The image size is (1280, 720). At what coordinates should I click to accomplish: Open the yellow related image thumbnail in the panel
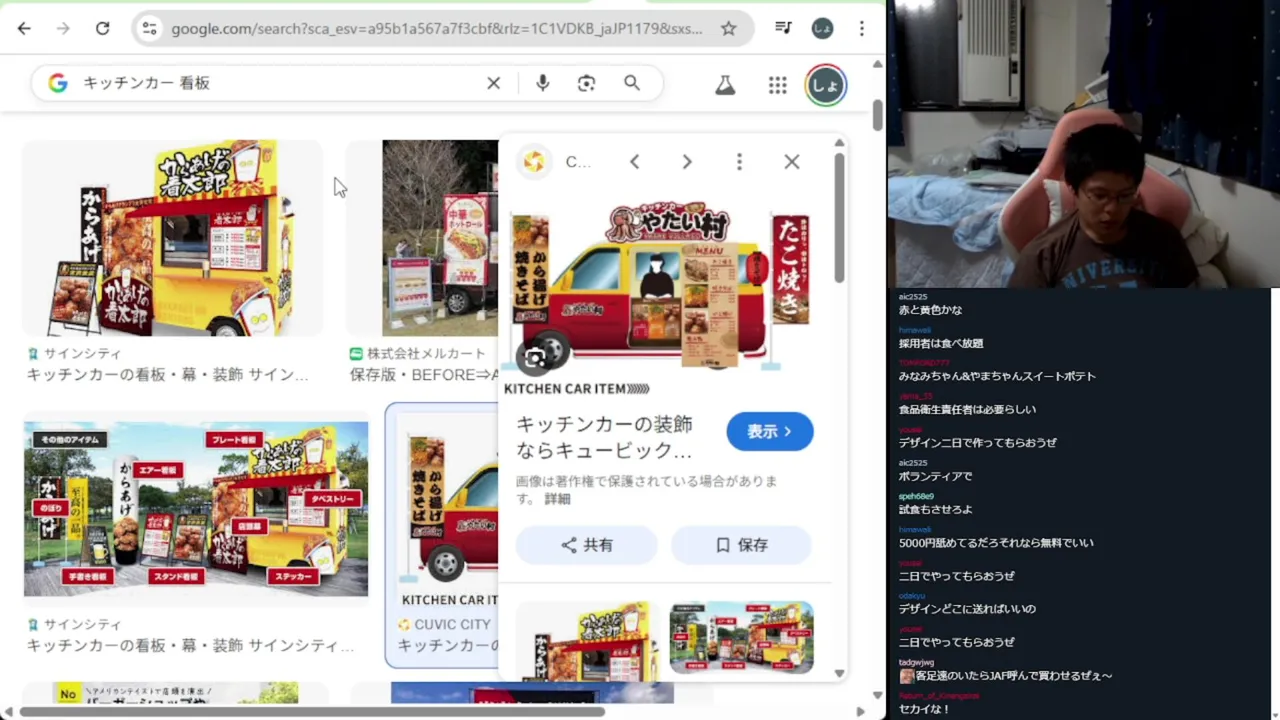tap(588, 640)
